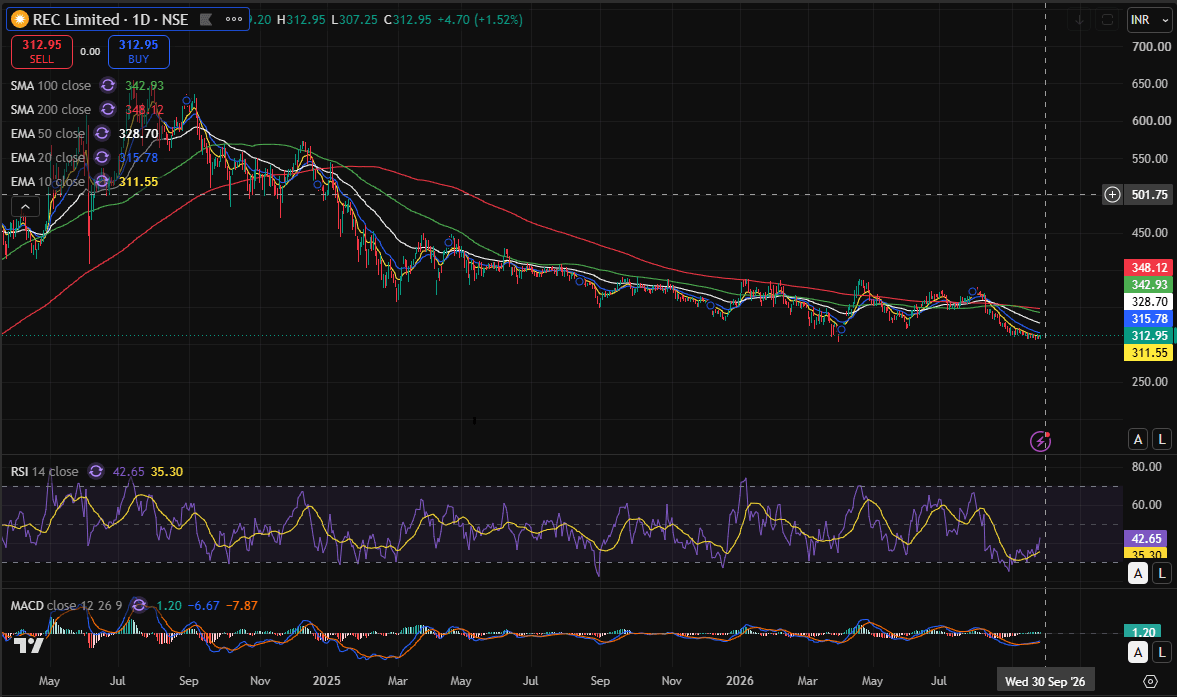Click the red 348.12 price axis label
Viewport: 1177px width, 697px height.
click(1148, 268)
